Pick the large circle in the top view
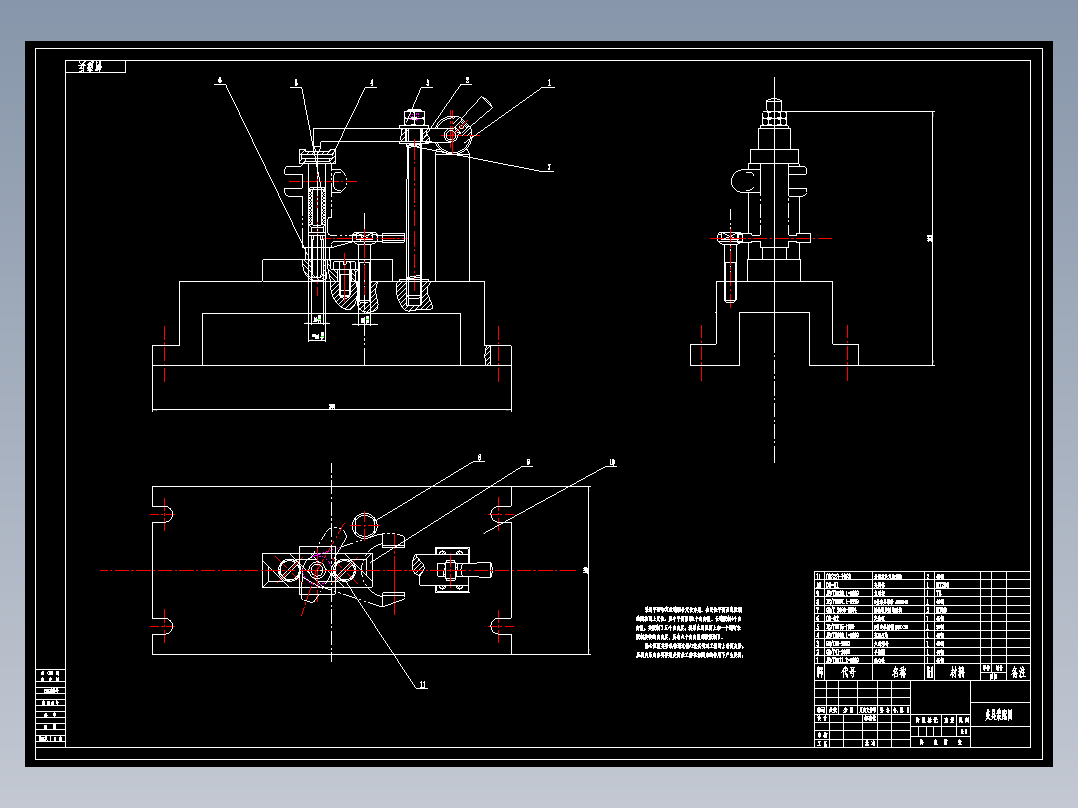The height and width of the screenshot is (808, 1078). point(365,525)
